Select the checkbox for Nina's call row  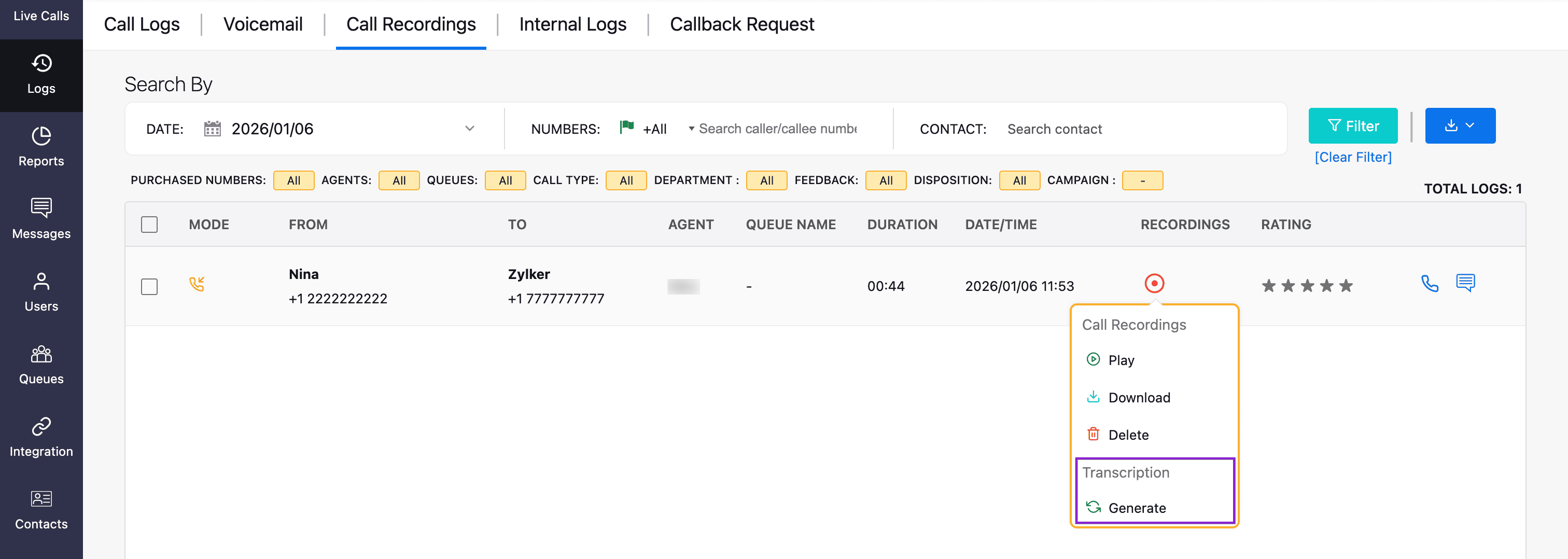[x=149, y=286]
